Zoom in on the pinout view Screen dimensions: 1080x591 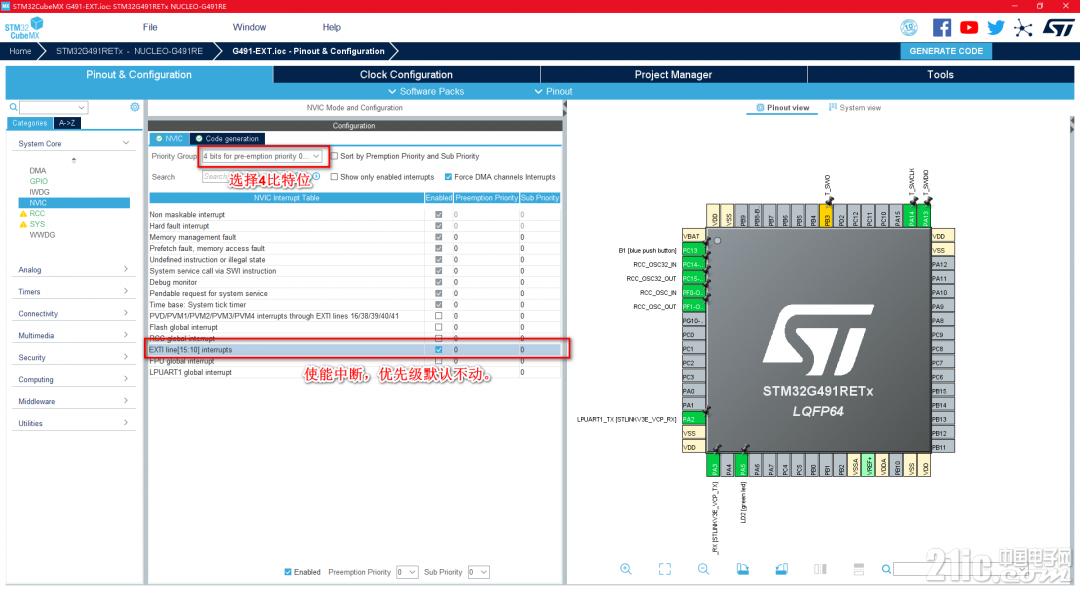click(x=625, y=569)
